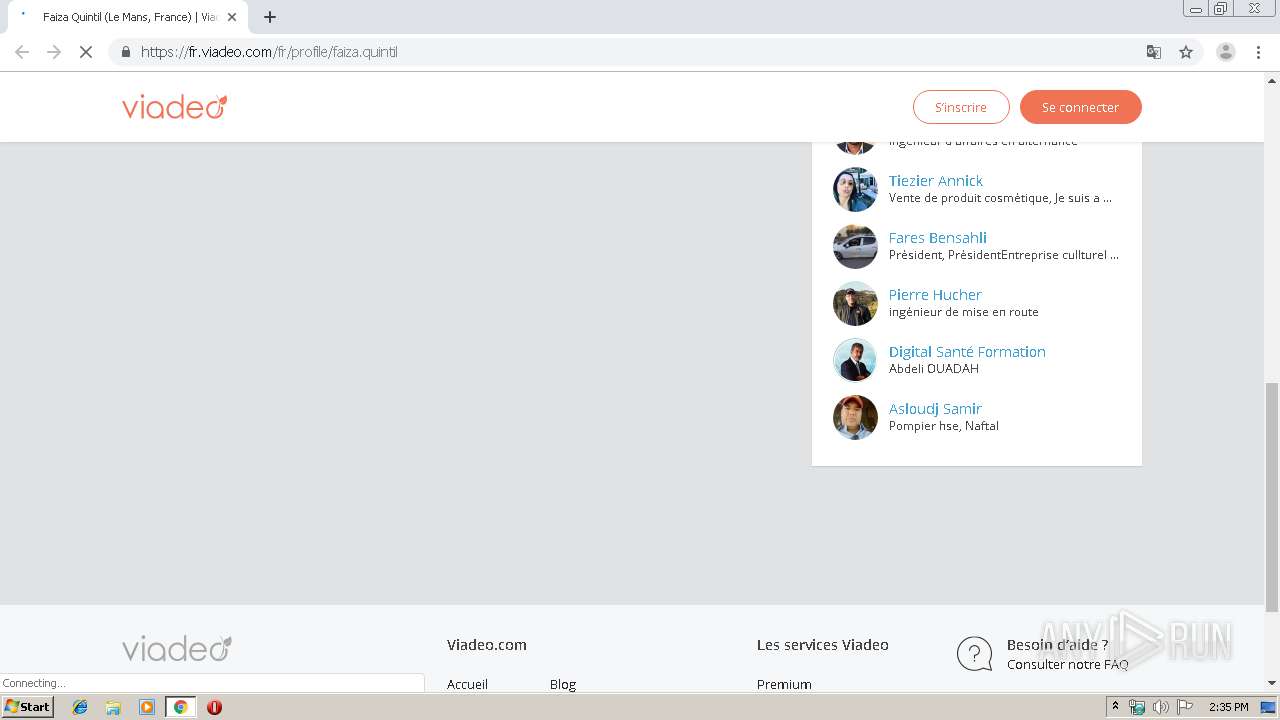This screenshot has width=1280, height=720.
Task: Click the Se connecter button
Action: pyautogui.click(x=1080, y=107)
